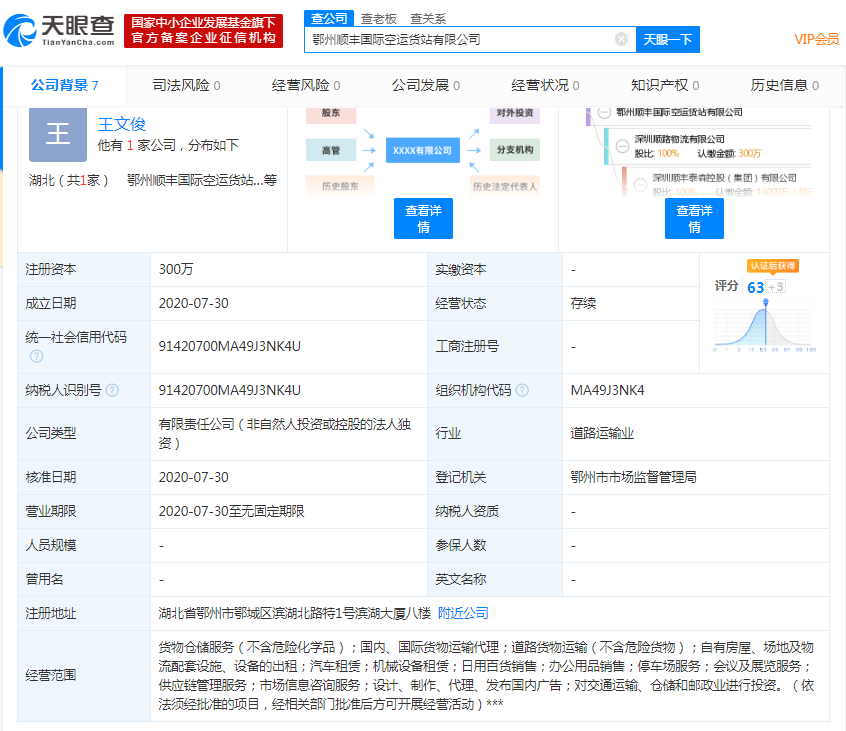
Task: Open the 附近公司 link
Action: 463,613
